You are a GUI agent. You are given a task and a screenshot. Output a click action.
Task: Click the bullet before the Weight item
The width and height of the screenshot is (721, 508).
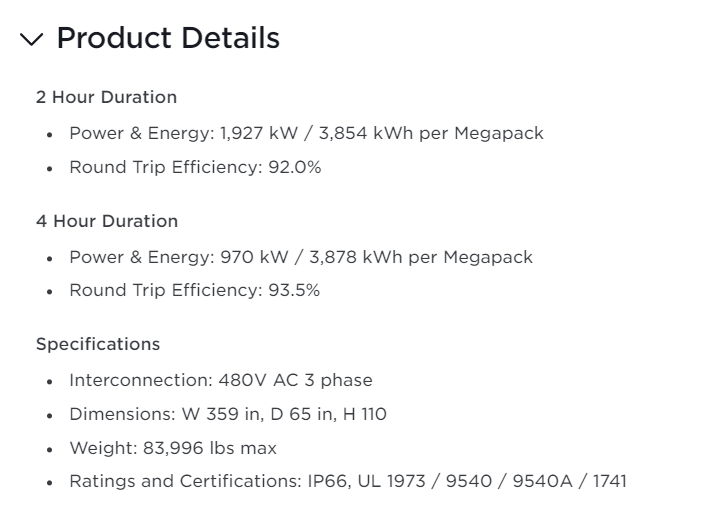click(x=50, y=449)
